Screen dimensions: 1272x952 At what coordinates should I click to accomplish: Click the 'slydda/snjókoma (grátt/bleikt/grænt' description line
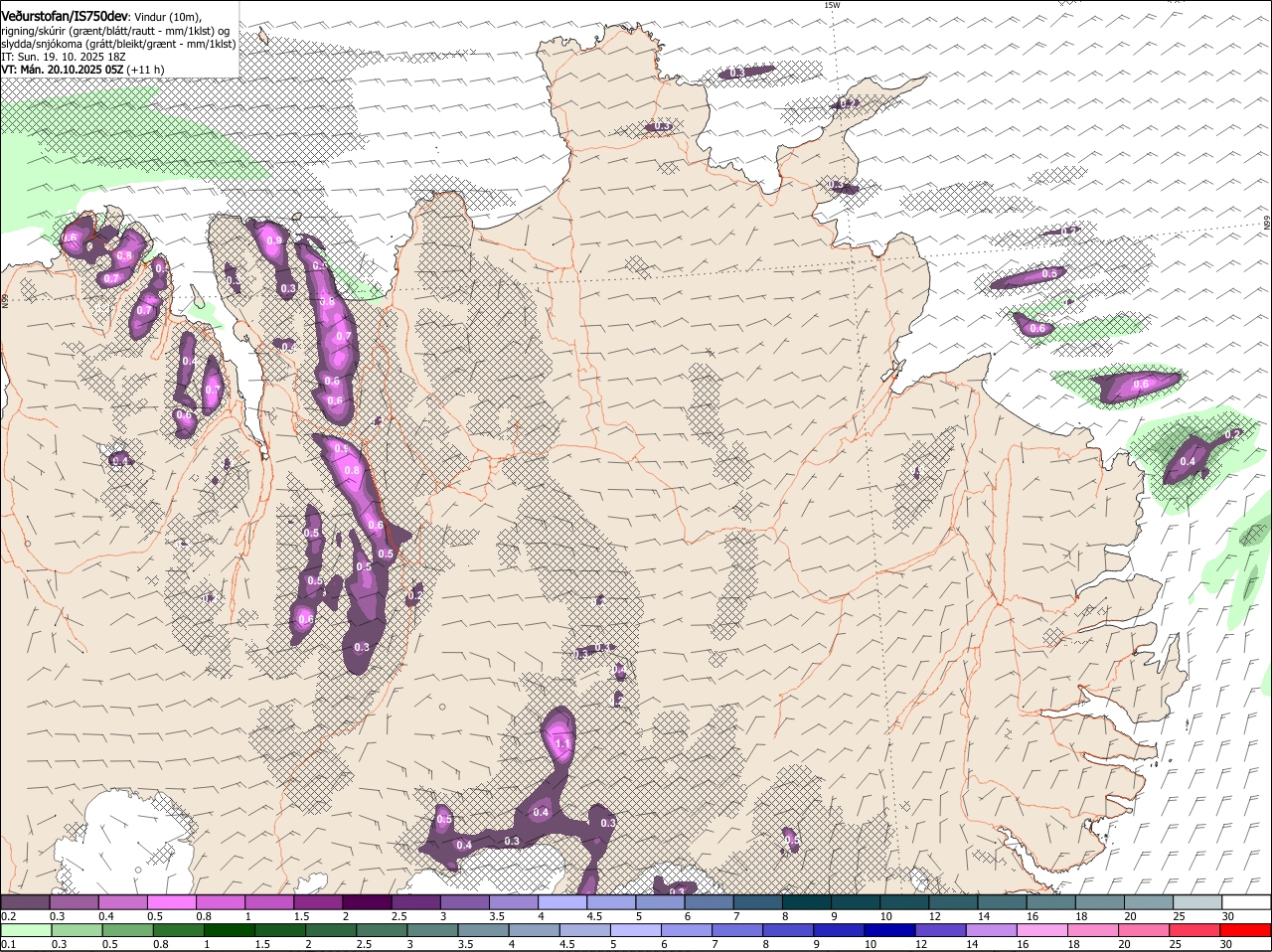click(118, 44)
